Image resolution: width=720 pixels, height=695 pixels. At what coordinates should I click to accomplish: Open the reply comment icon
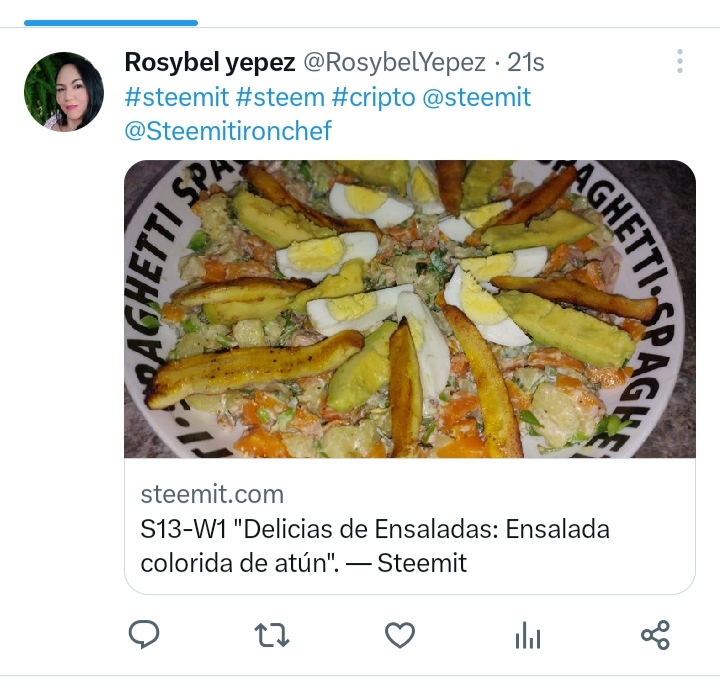[144, 635]
